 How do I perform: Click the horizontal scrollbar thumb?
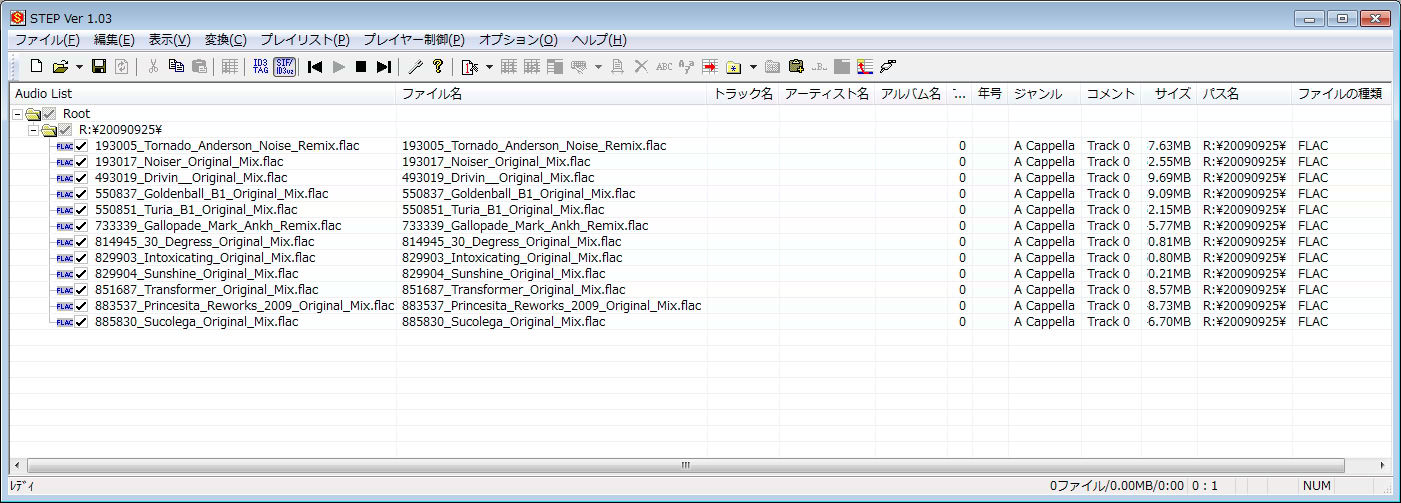click(x=685, y=465)
